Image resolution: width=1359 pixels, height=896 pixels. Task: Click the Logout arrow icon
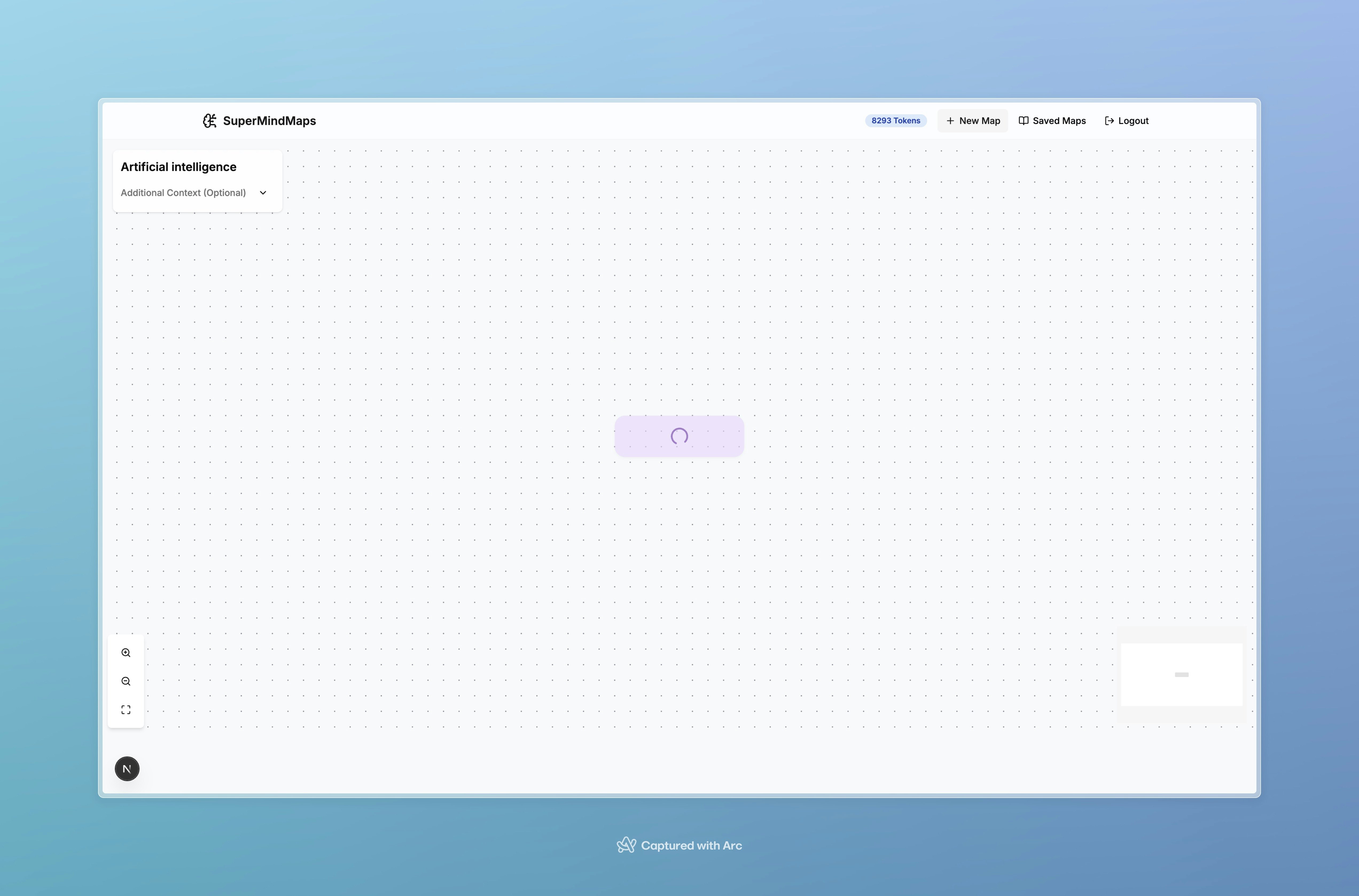(x=1109, y=120)
